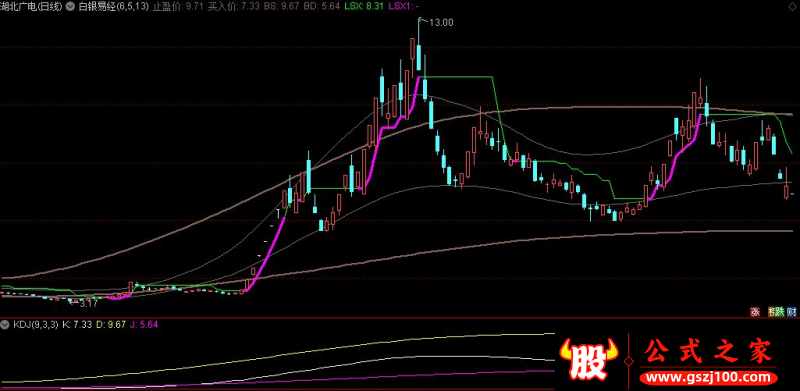Click the 公式之家 site title text
Screen dimensions: 800x391
pos(709,352)
